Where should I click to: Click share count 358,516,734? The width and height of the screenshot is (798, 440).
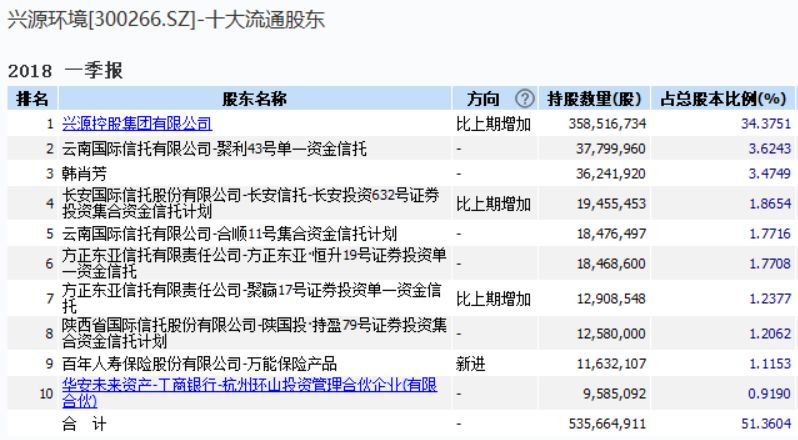pos(607,124)
